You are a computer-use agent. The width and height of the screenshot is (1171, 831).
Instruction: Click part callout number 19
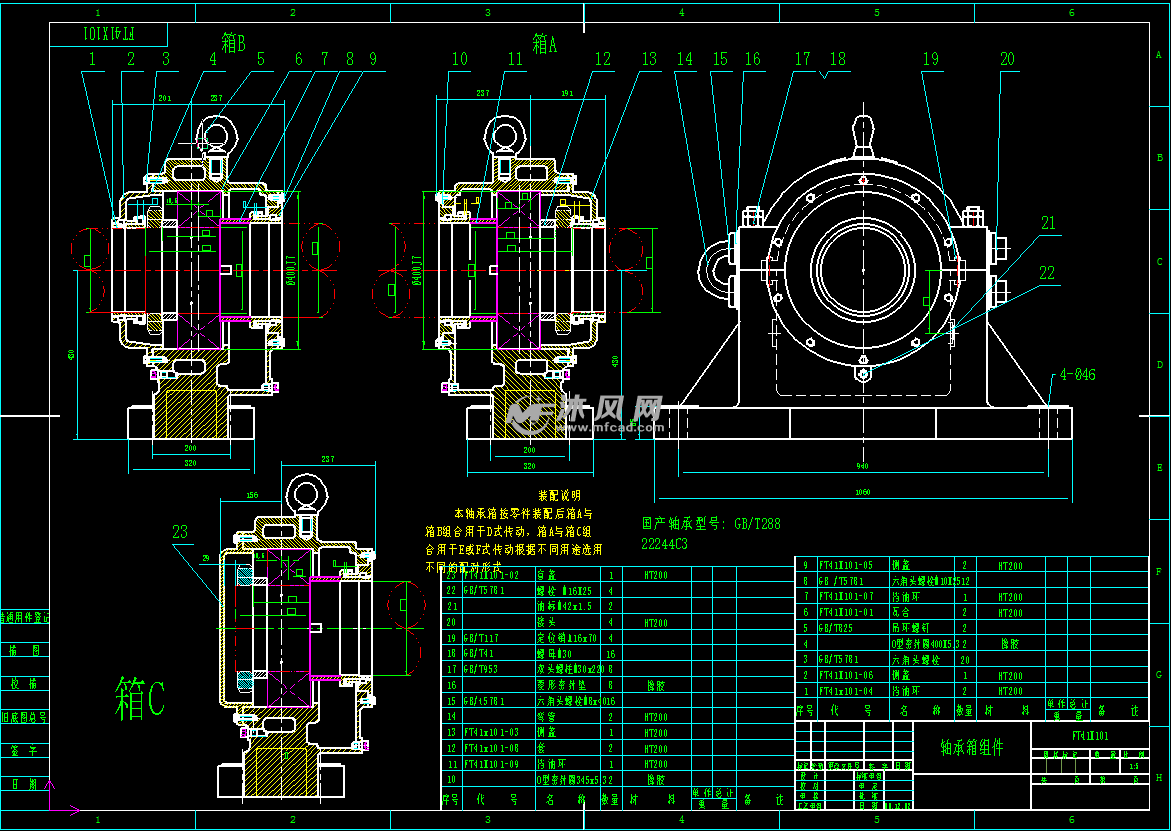coord(931,60)
